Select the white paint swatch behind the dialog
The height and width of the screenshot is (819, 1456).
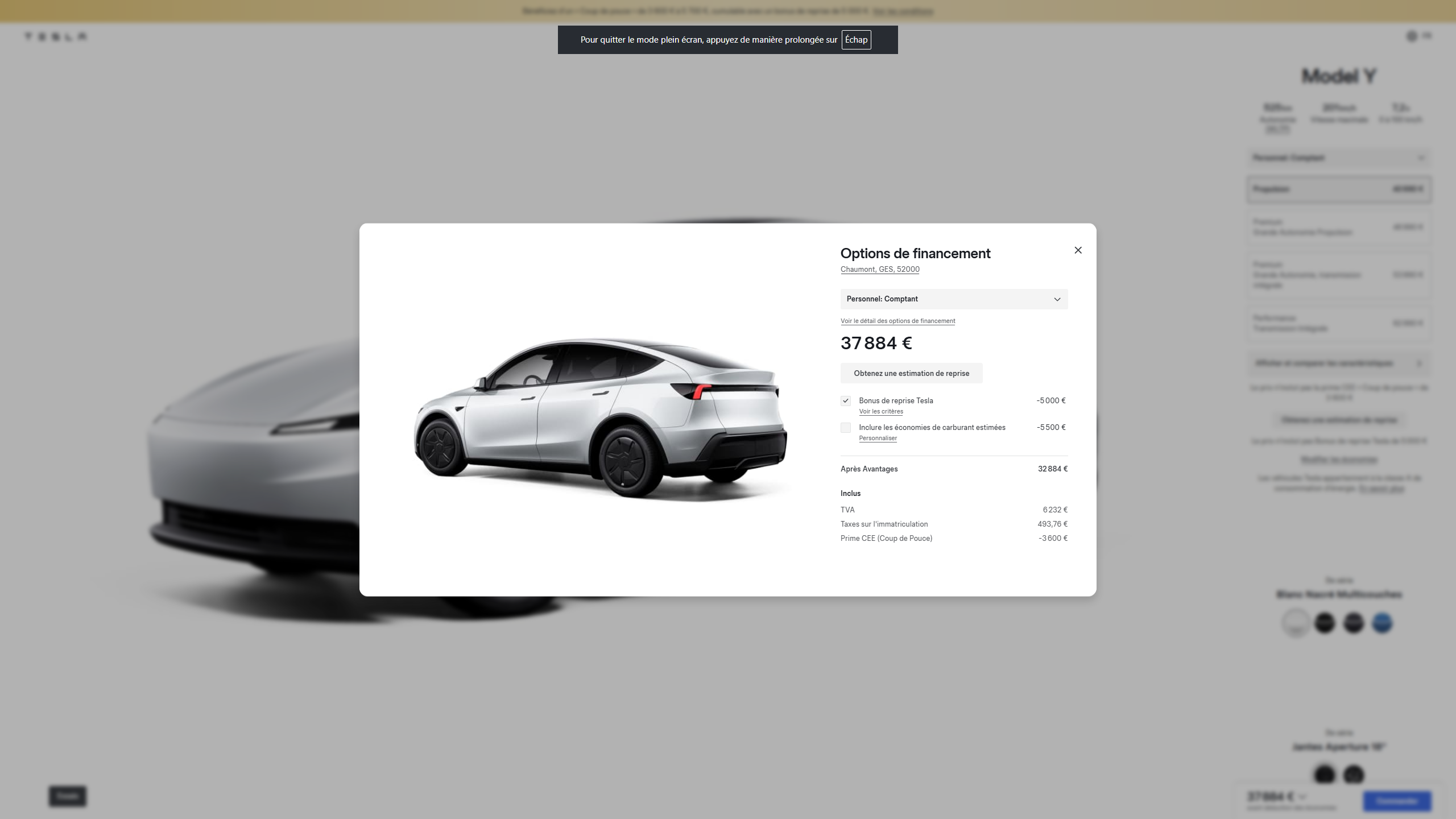pos(1296,623)
